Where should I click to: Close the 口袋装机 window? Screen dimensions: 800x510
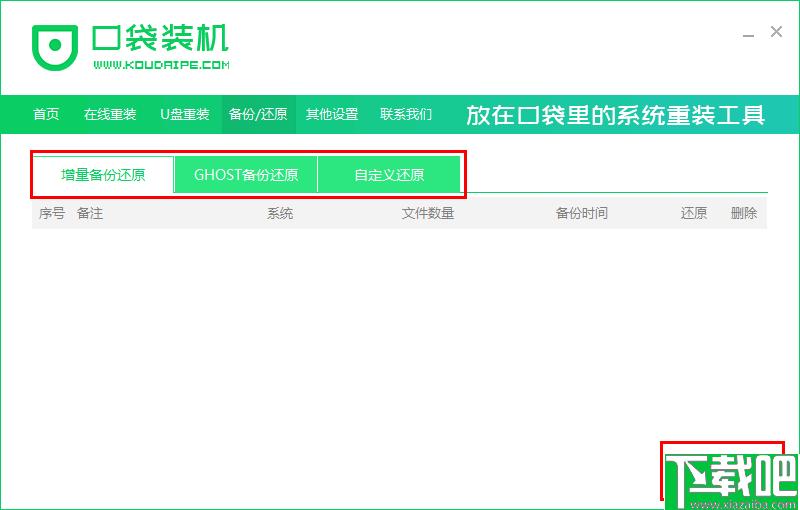(x=777, y=32)
